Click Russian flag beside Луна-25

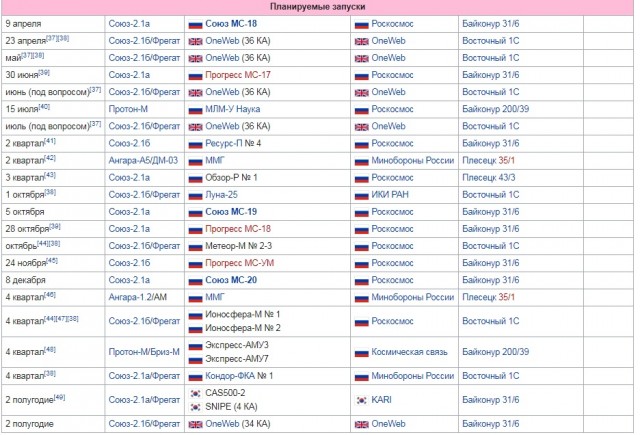coord(195,196)
